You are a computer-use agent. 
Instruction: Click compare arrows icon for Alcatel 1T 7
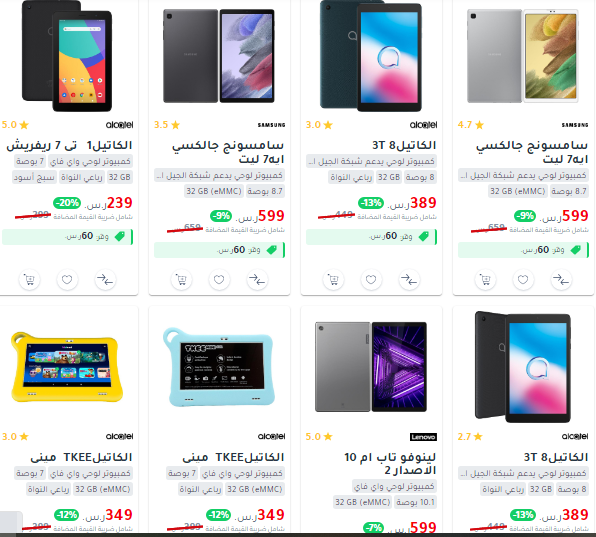(105, 280)
